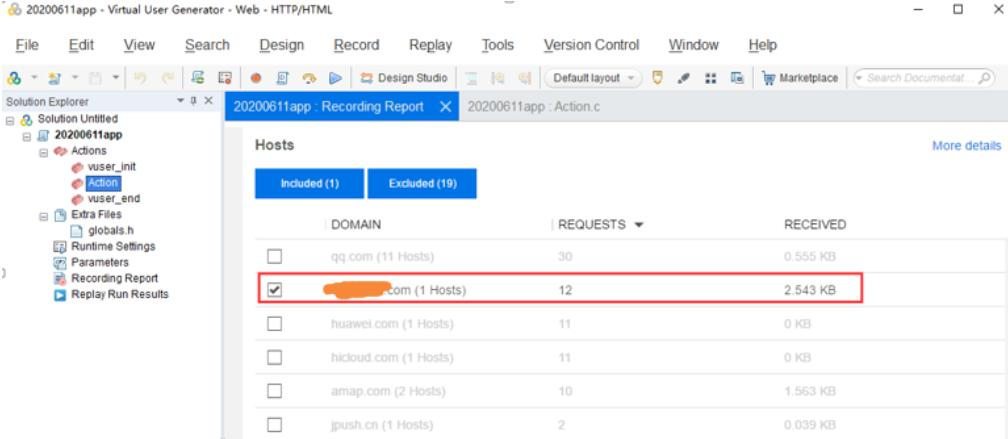1008x439 pixels.
Task: Open the Default layout dropdown
Action: (593, 78)
